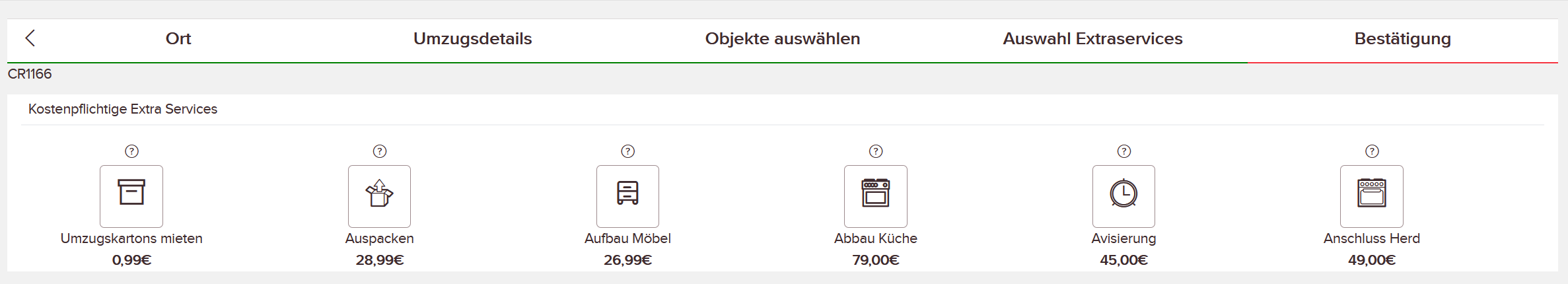
Task: Open help tooltip for Avisierung
Action: click(x=1124, y=151)
